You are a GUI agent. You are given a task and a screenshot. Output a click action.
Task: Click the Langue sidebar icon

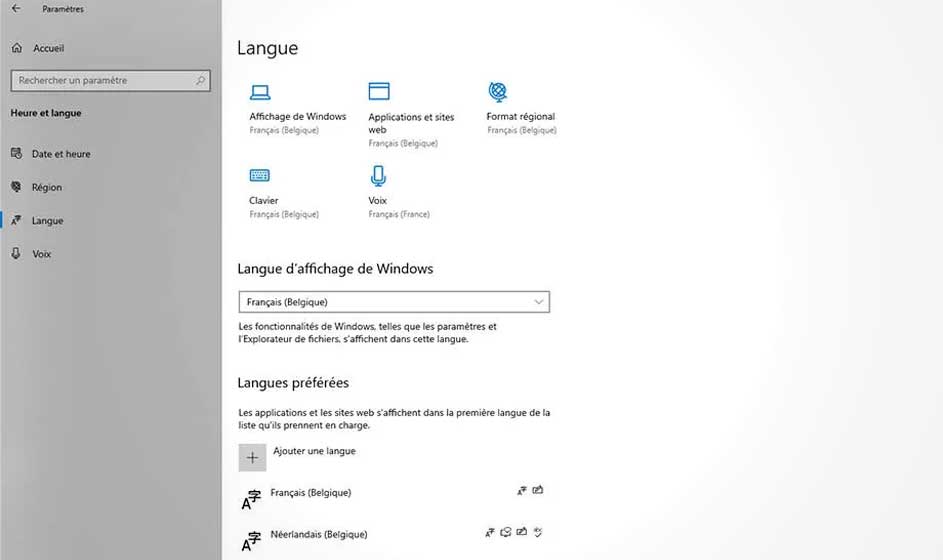tap(16, 220)
